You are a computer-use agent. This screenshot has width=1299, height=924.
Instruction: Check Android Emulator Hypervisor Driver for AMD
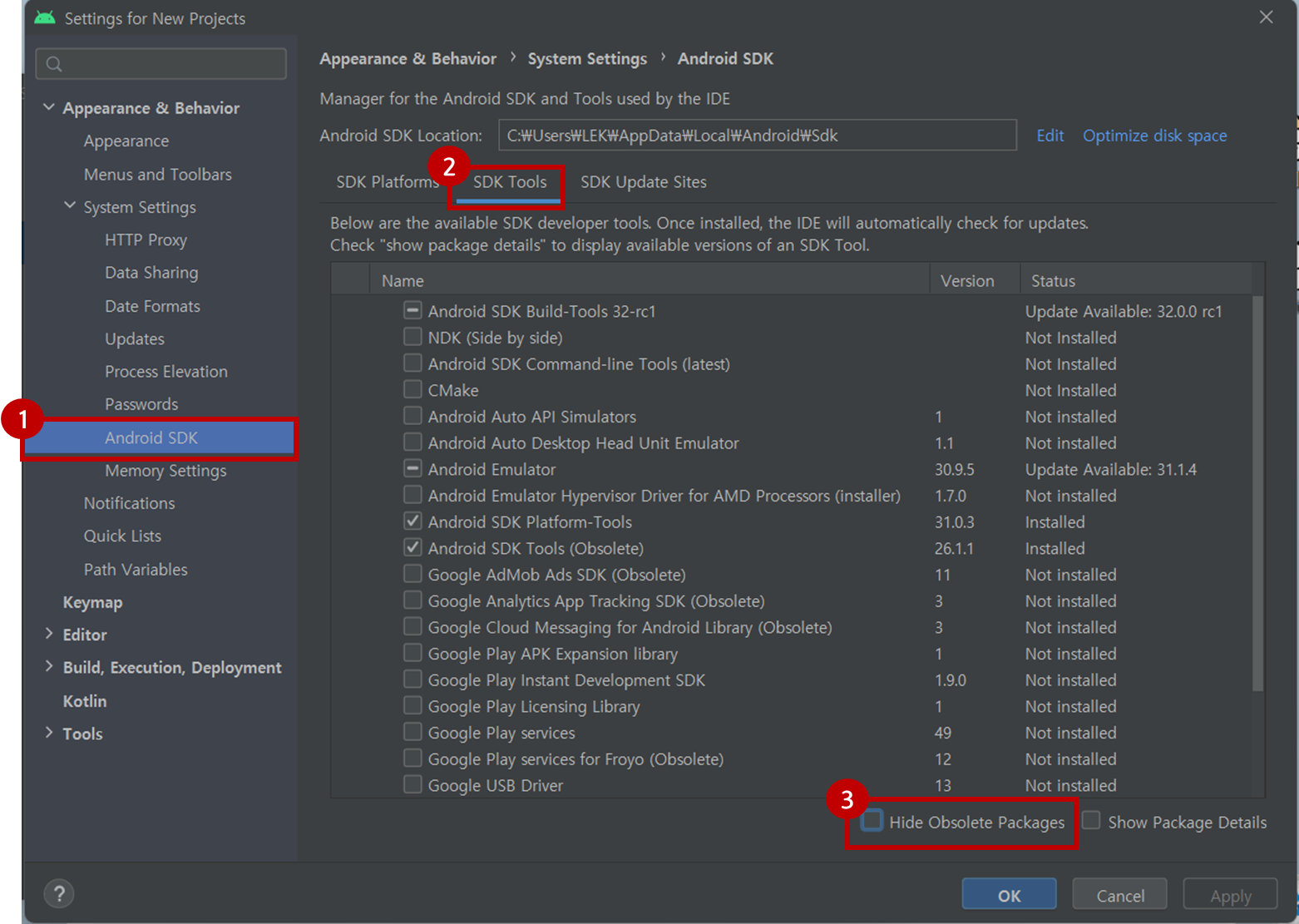pos(412,495)
